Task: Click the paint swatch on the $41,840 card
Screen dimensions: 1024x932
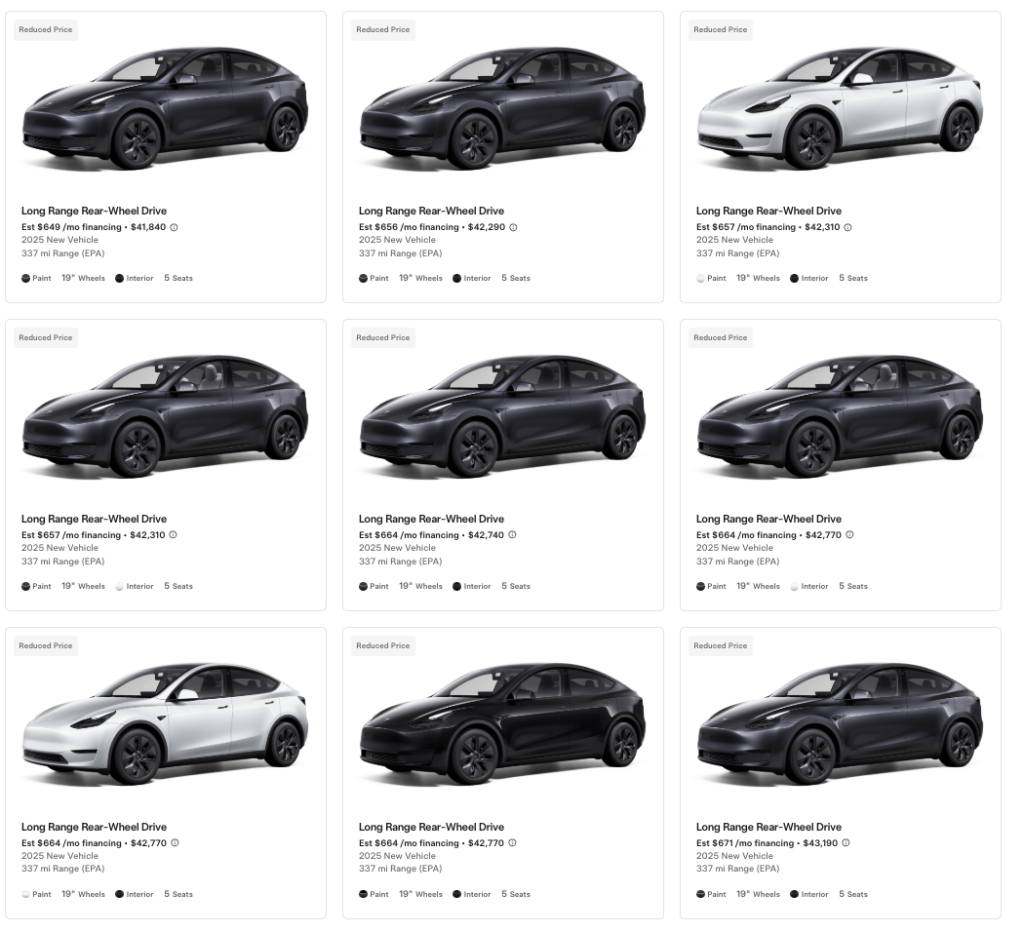Action: [26, 278]
